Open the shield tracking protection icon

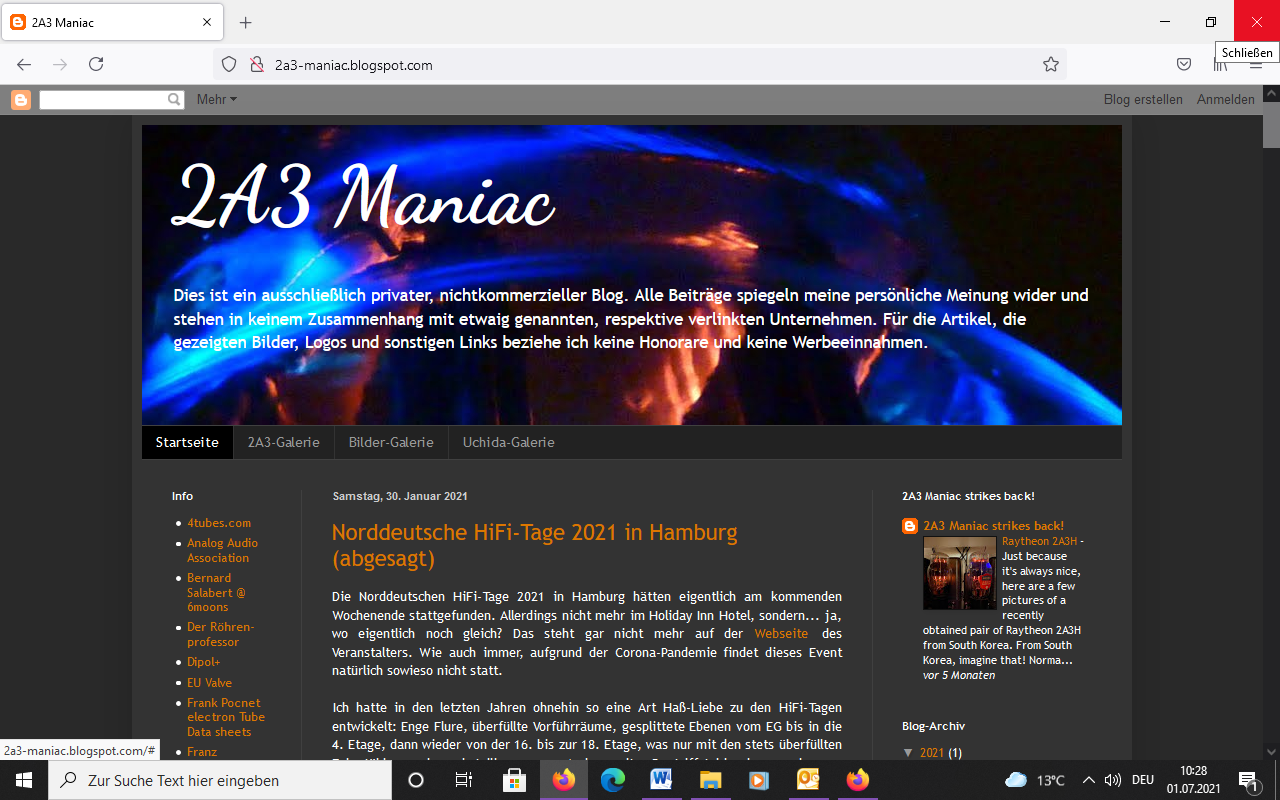[229, 65]
